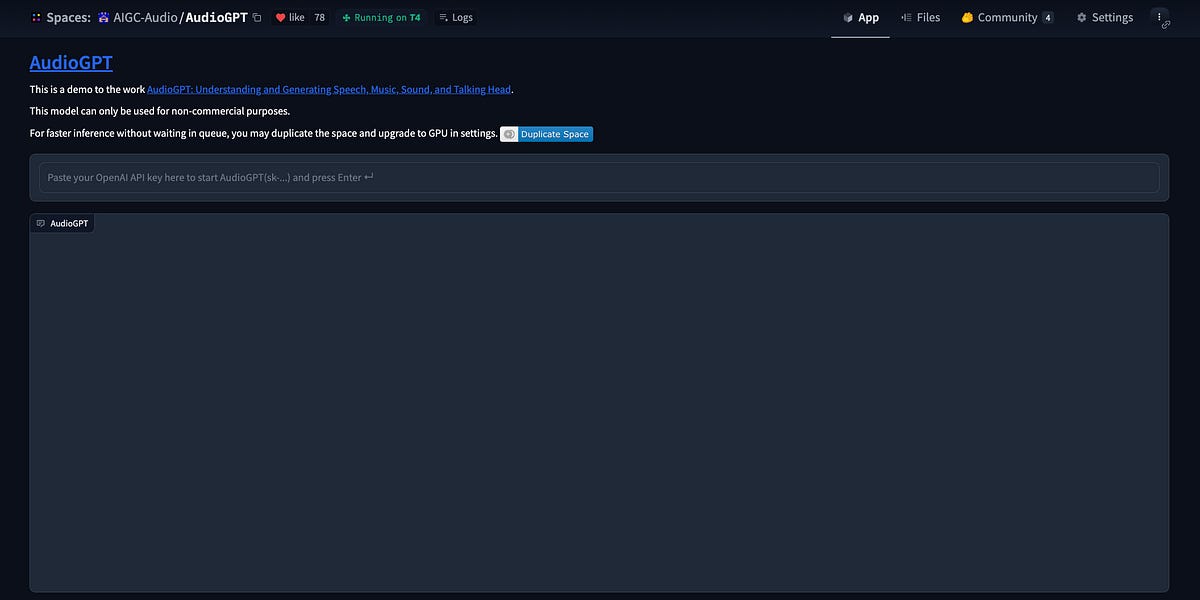Like the space with the heart icon

(x=281, y=17)
